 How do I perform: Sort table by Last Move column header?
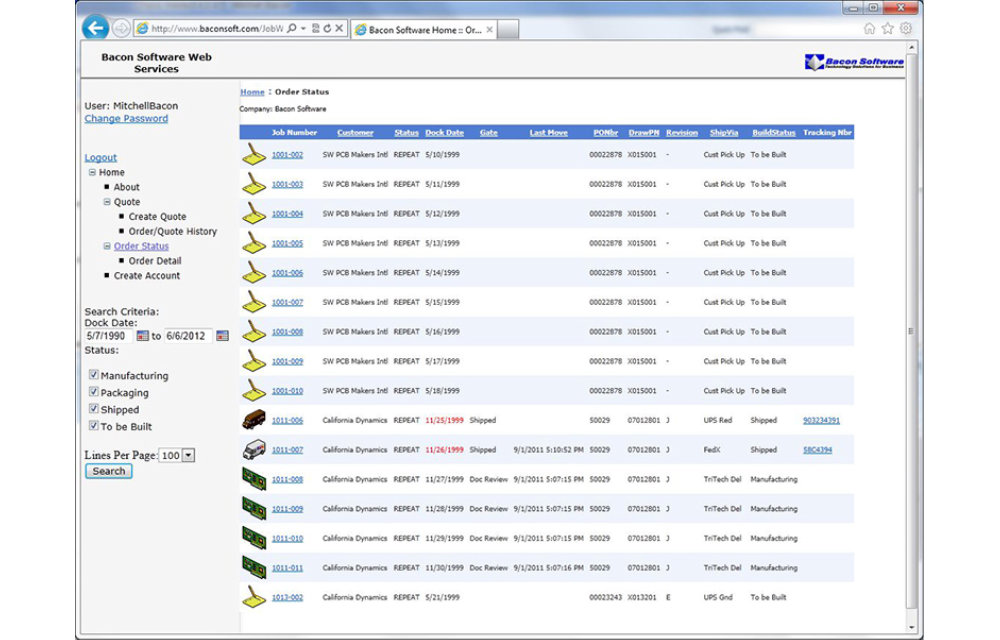[x=548, y=133]
